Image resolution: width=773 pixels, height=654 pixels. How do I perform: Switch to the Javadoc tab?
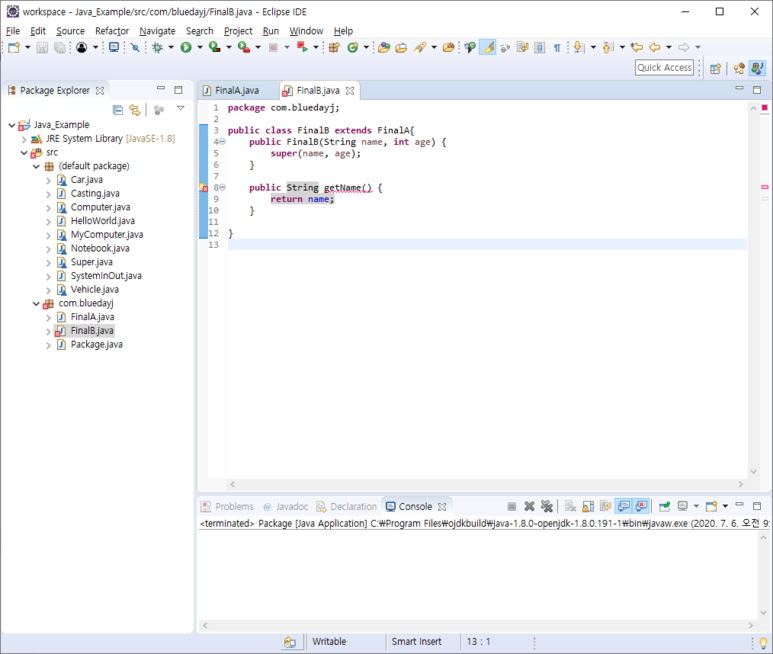click(x=286, y=507)
